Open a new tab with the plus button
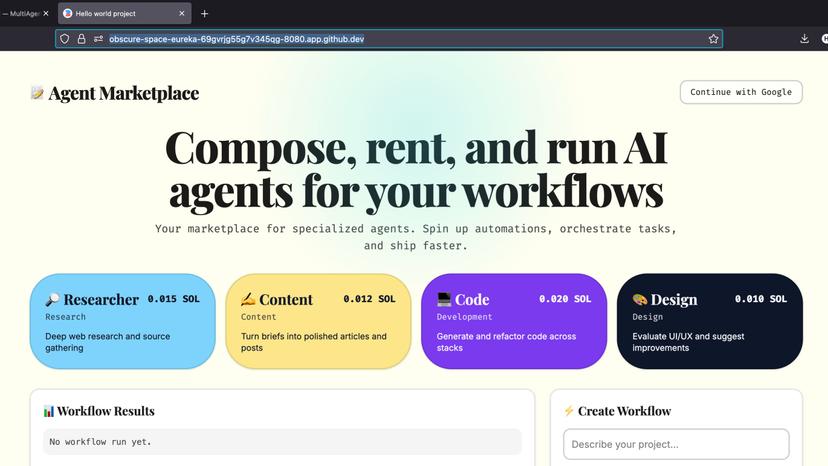828x466 pixels. pos(204,14)
